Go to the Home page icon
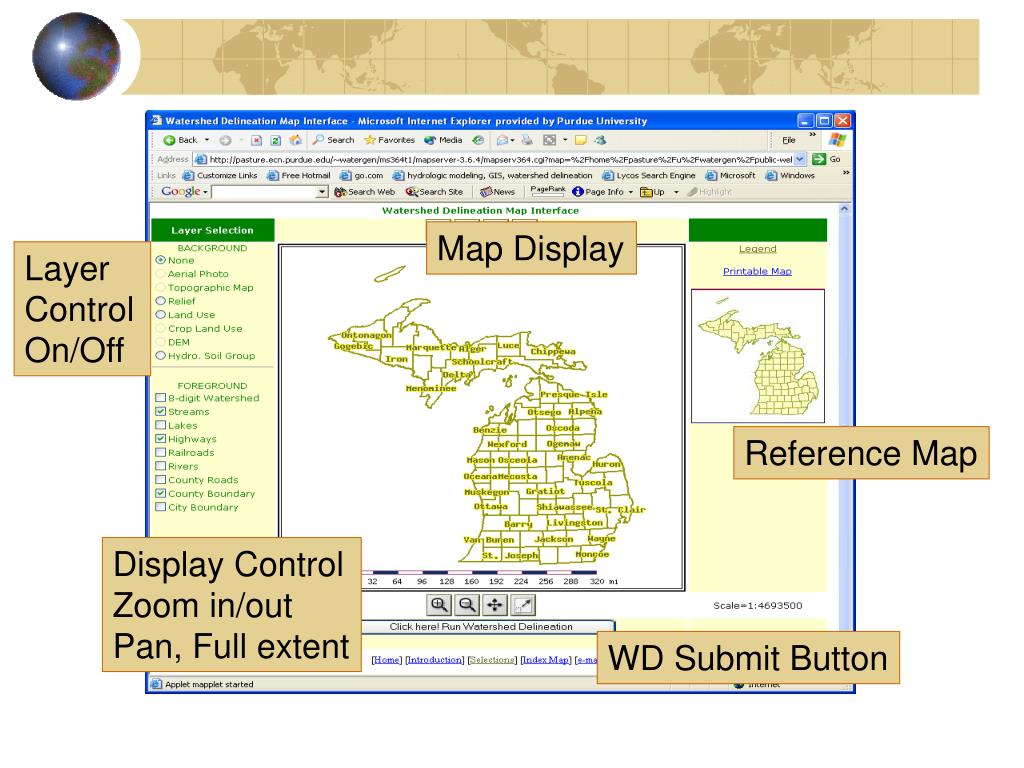 coord(296,140)
